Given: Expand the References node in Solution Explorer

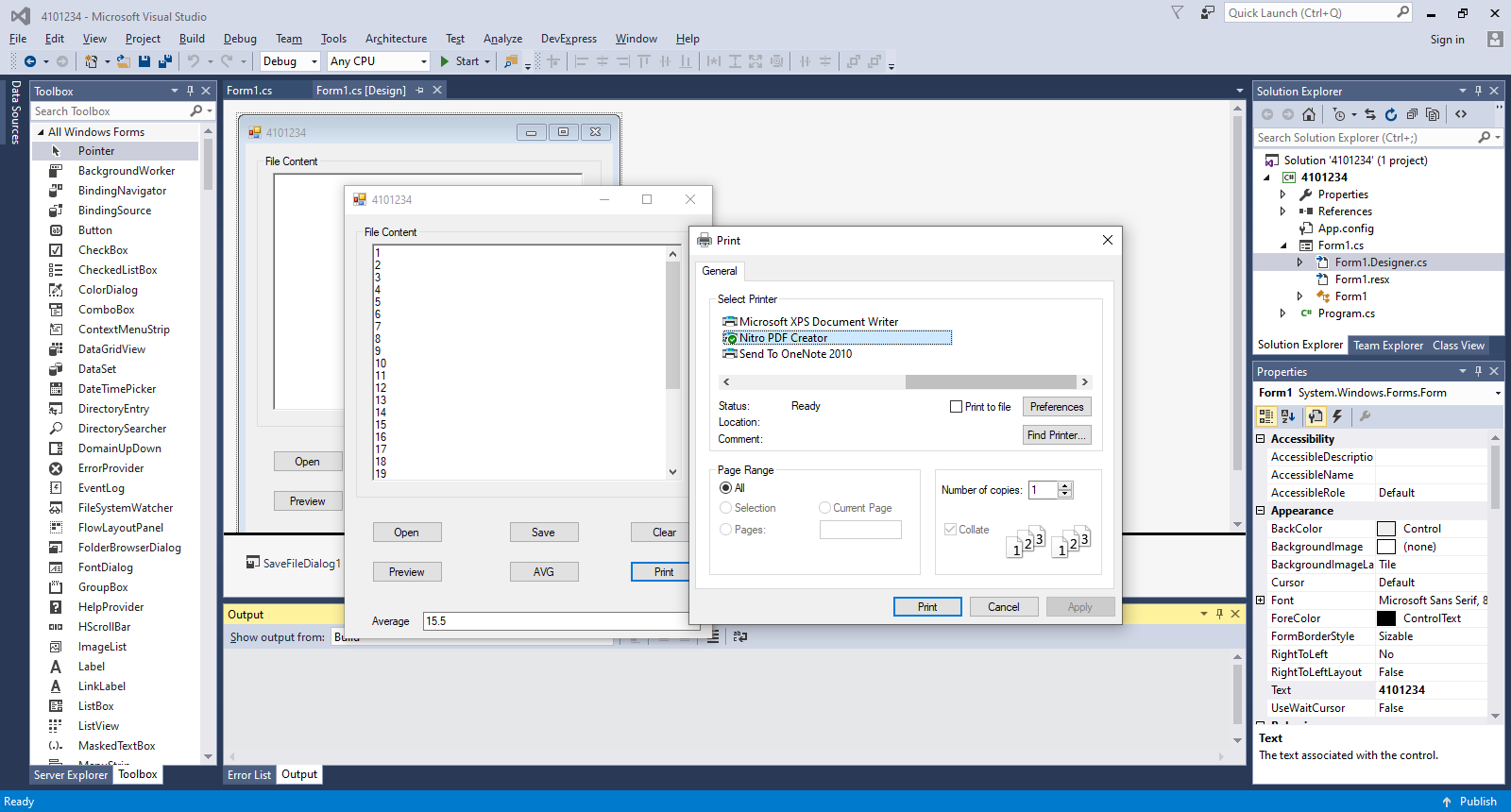Looking at the screenshot, I should click(x=1282, y=211).
